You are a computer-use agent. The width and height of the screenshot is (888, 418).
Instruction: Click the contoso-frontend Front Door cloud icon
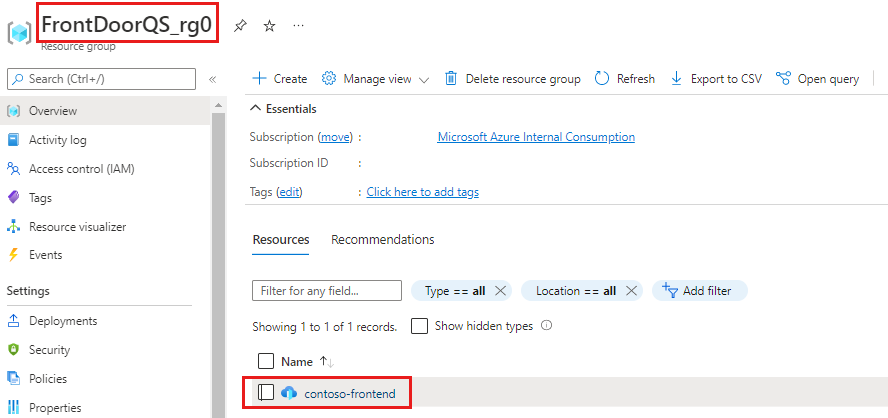pos(289,393)
